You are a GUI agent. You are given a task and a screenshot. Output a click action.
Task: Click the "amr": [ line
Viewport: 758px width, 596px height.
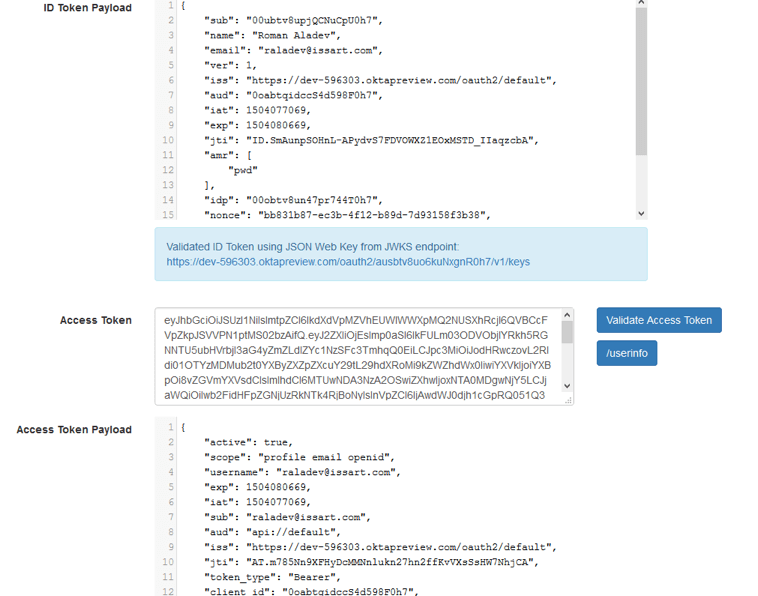pyautogui.click(x=228, y=155)
